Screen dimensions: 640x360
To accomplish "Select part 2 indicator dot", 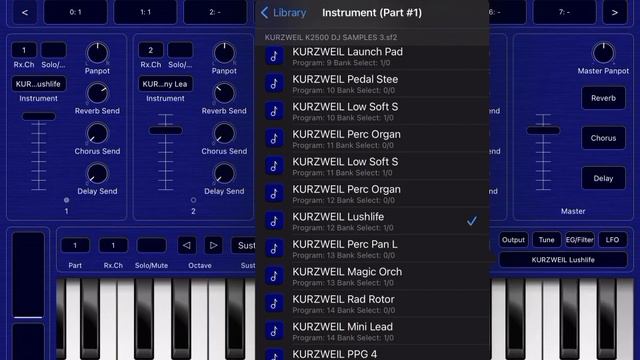I will pyautogui.click(x=193, y=200).
